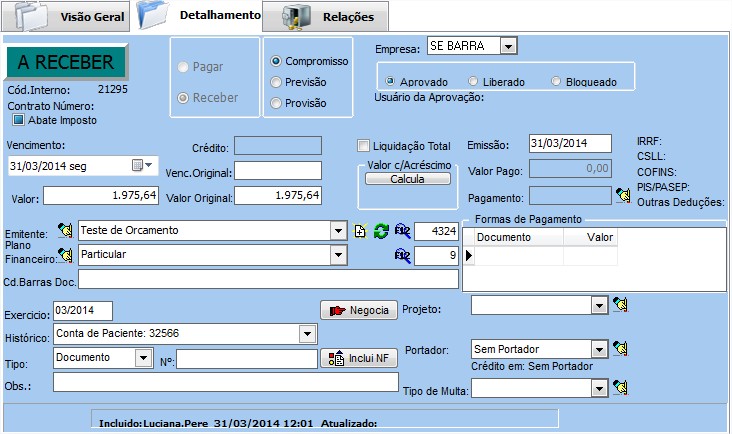732x434 pixels.
Task: Click the Negocia button
Action: [x=358, y=310]
